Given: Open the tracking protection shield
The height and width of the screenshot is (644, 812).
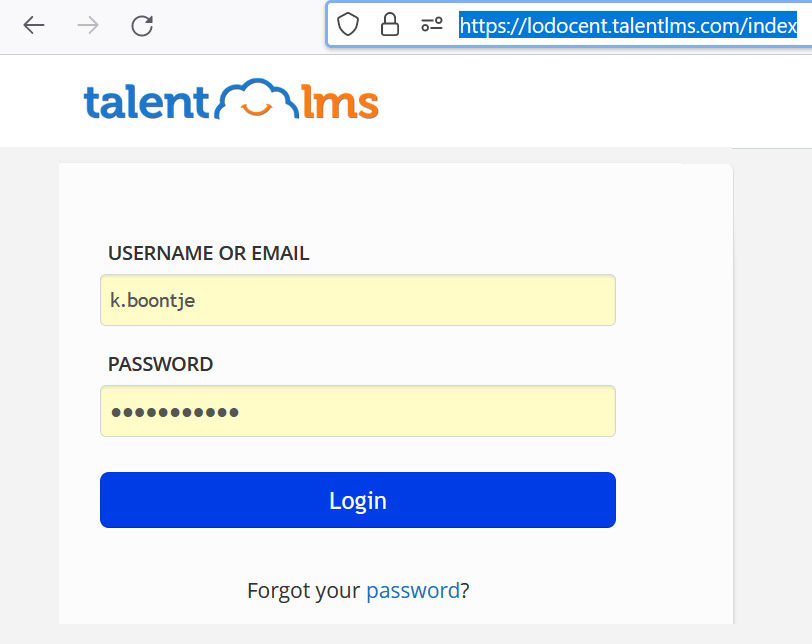Looking at the screenshot, I should [348, 26].
